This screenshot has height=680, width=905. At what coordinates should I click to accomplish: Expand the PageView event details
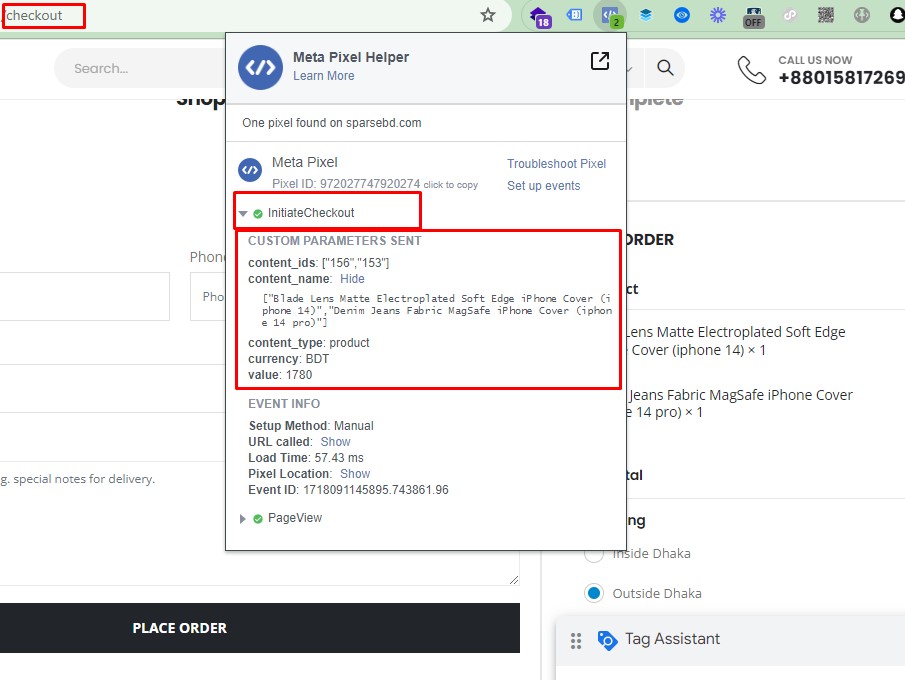point(243,519)
